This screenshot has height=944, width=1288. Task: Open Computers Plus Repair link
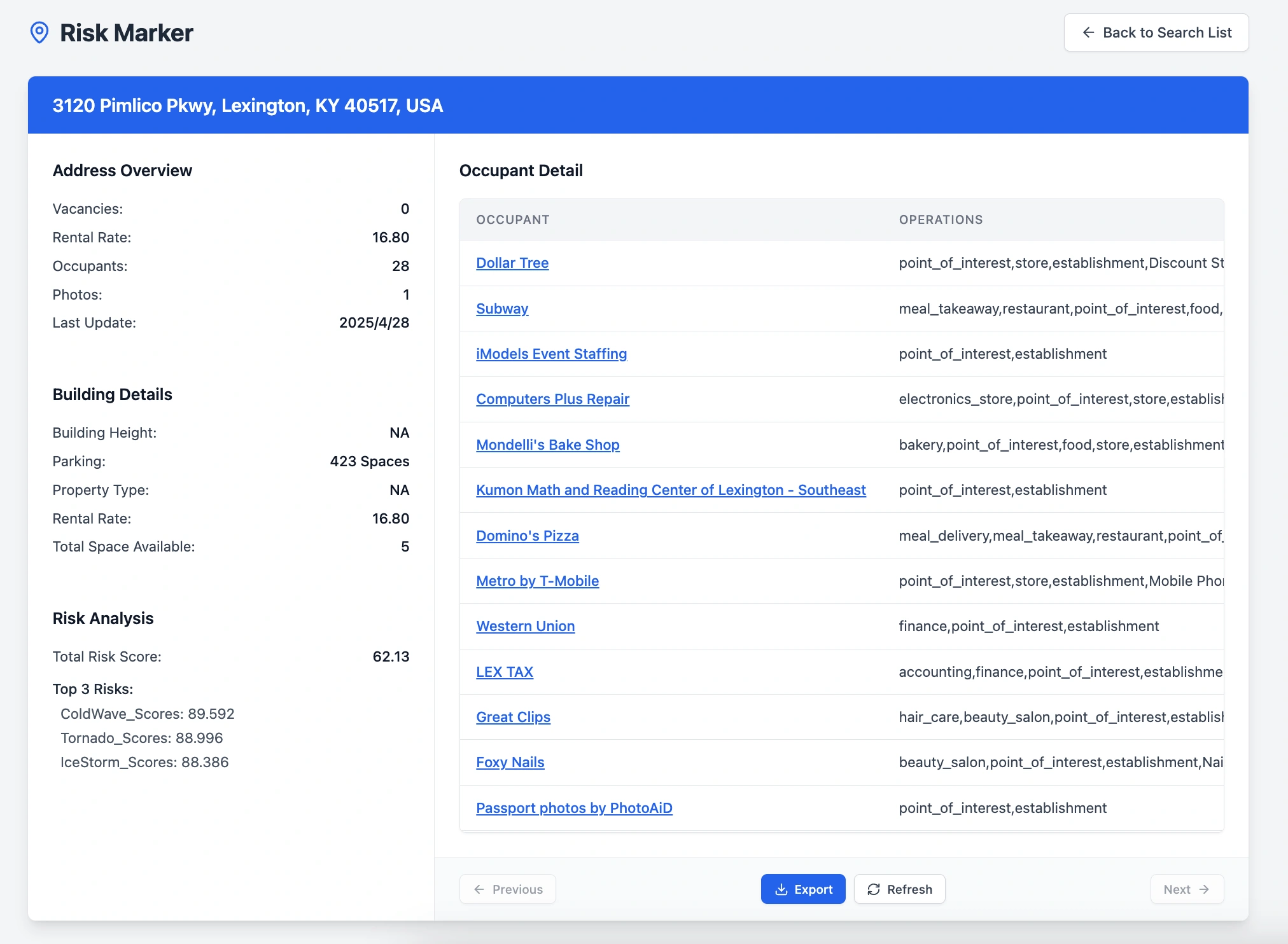click(552, 399)
